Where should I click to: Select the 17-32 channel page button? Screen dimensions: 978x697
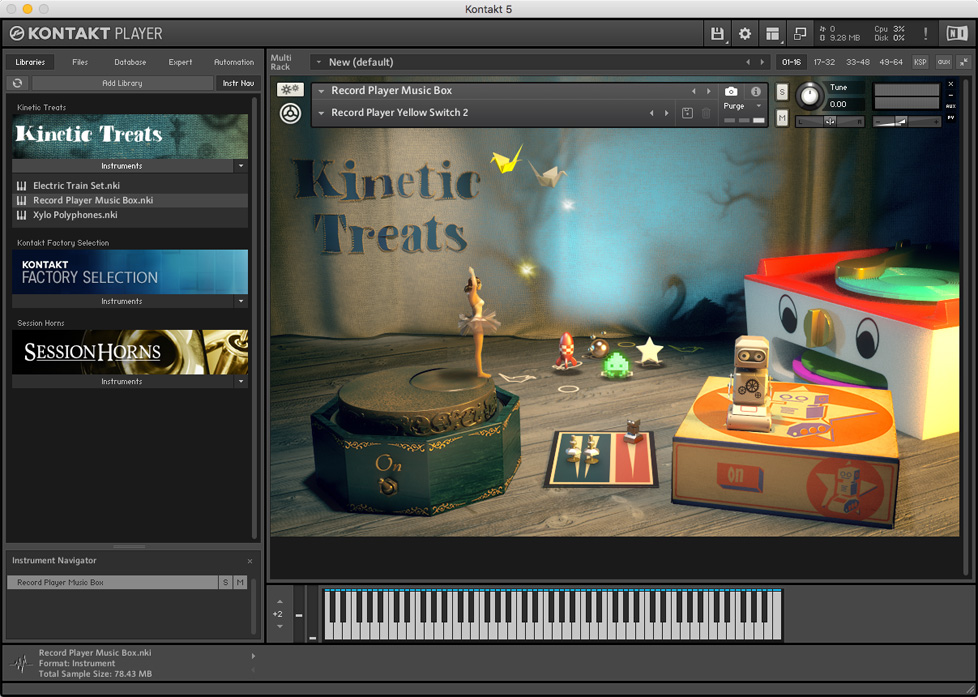(824, 62)
